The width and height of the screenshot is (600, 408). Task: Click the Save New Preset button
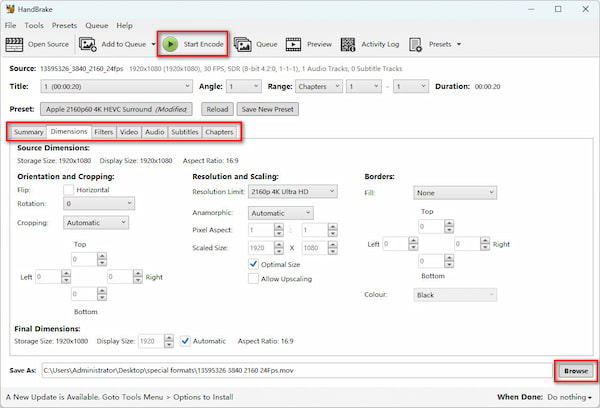tap(267, 109)
